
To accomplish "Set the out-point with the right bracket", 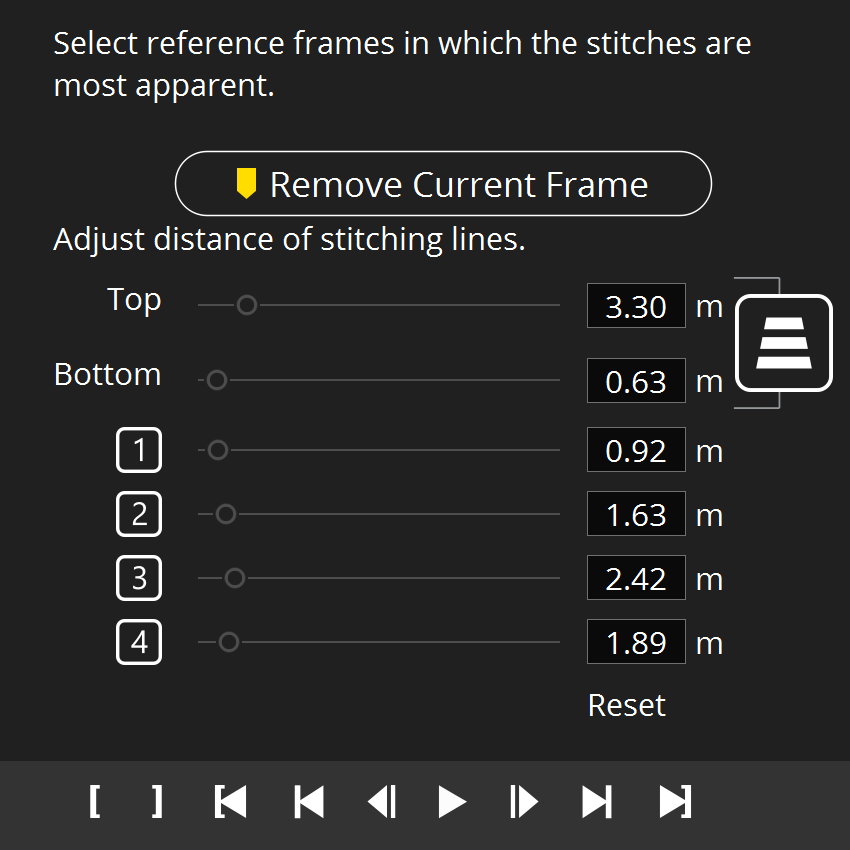I will pyautogui.click(x=157, y=802).
